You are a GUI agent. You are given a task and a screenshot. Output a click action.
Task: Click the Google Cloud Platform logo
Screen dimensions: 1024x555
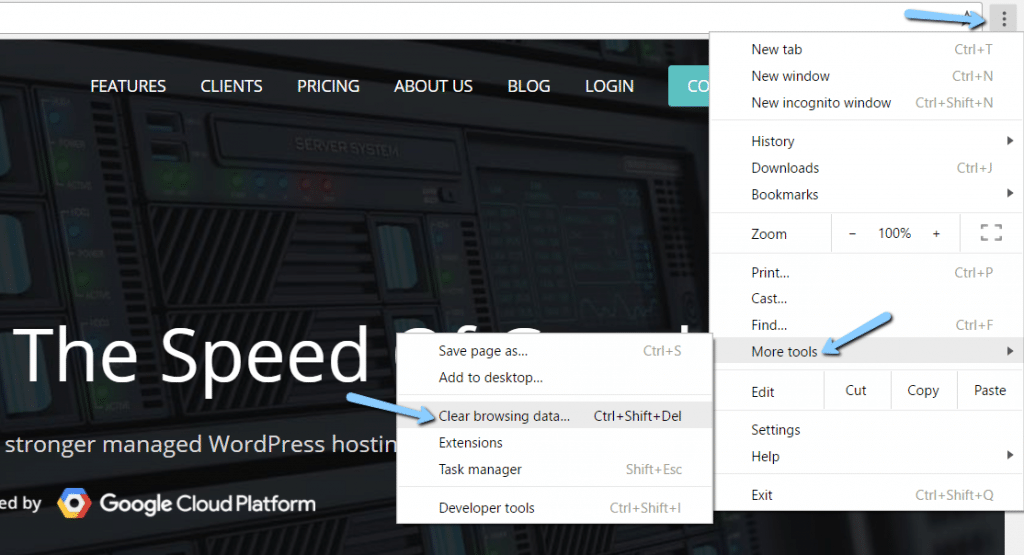click(186, 503)
